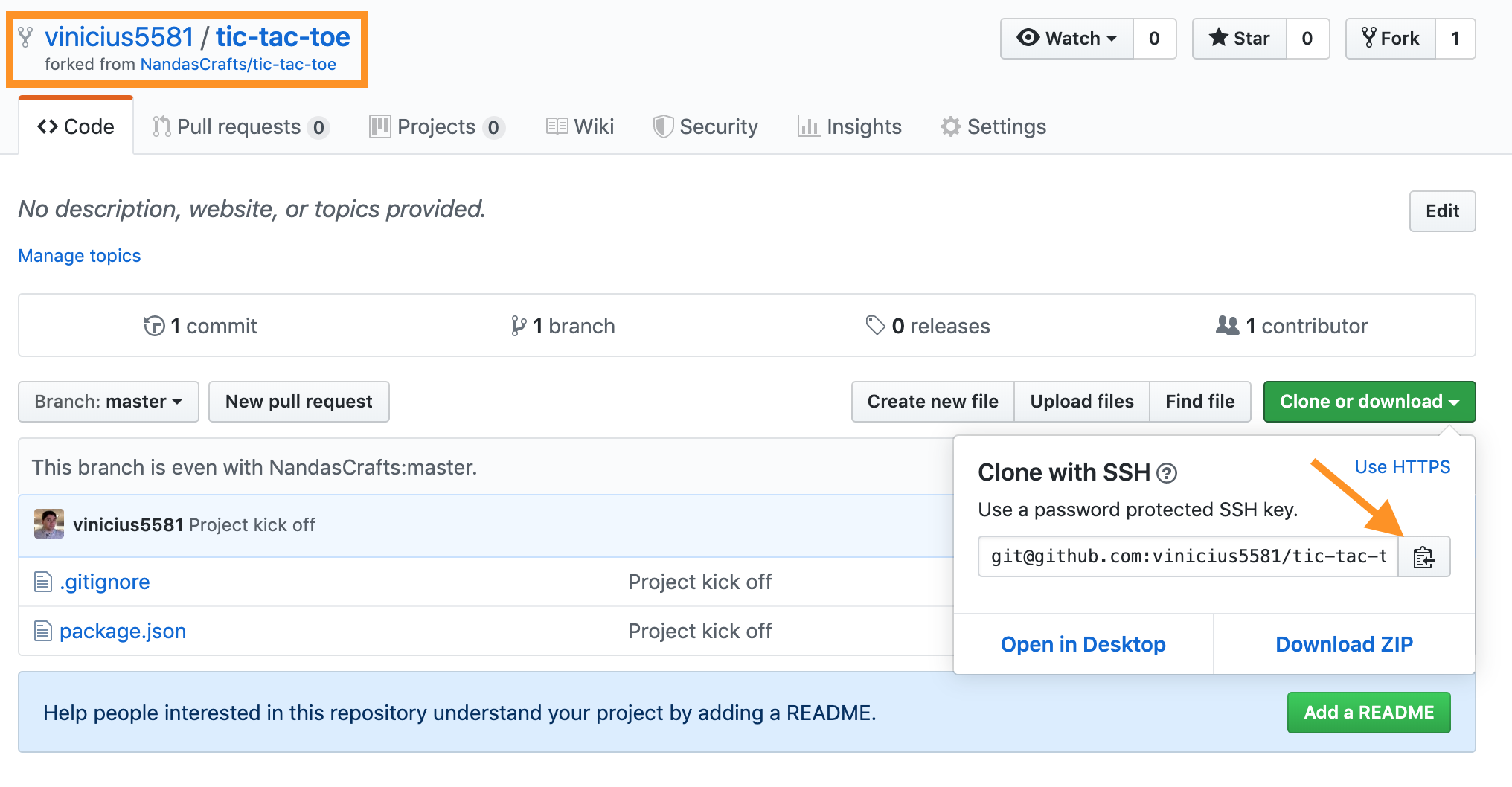Select the Code tab
Image resolution: width=1512 pixels, height=787 pixels.
76,126
